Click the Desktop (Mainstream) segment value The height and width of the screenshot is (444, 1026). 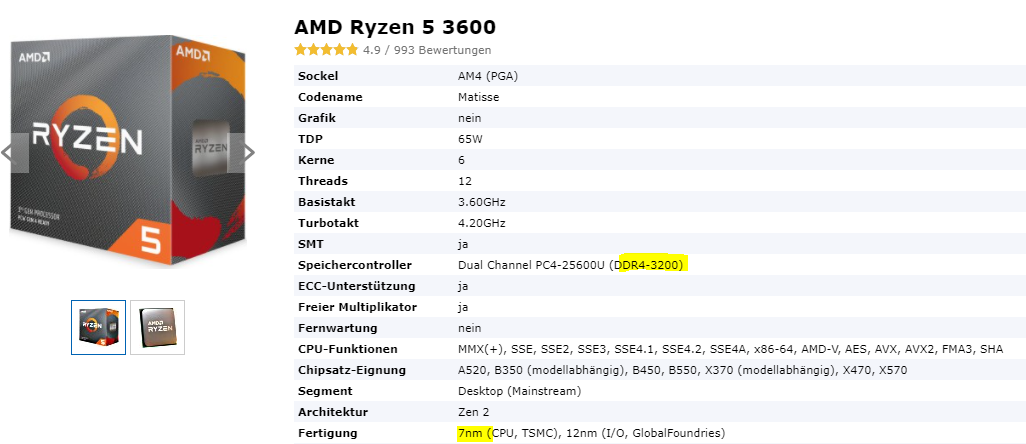(x=520, y=391)
